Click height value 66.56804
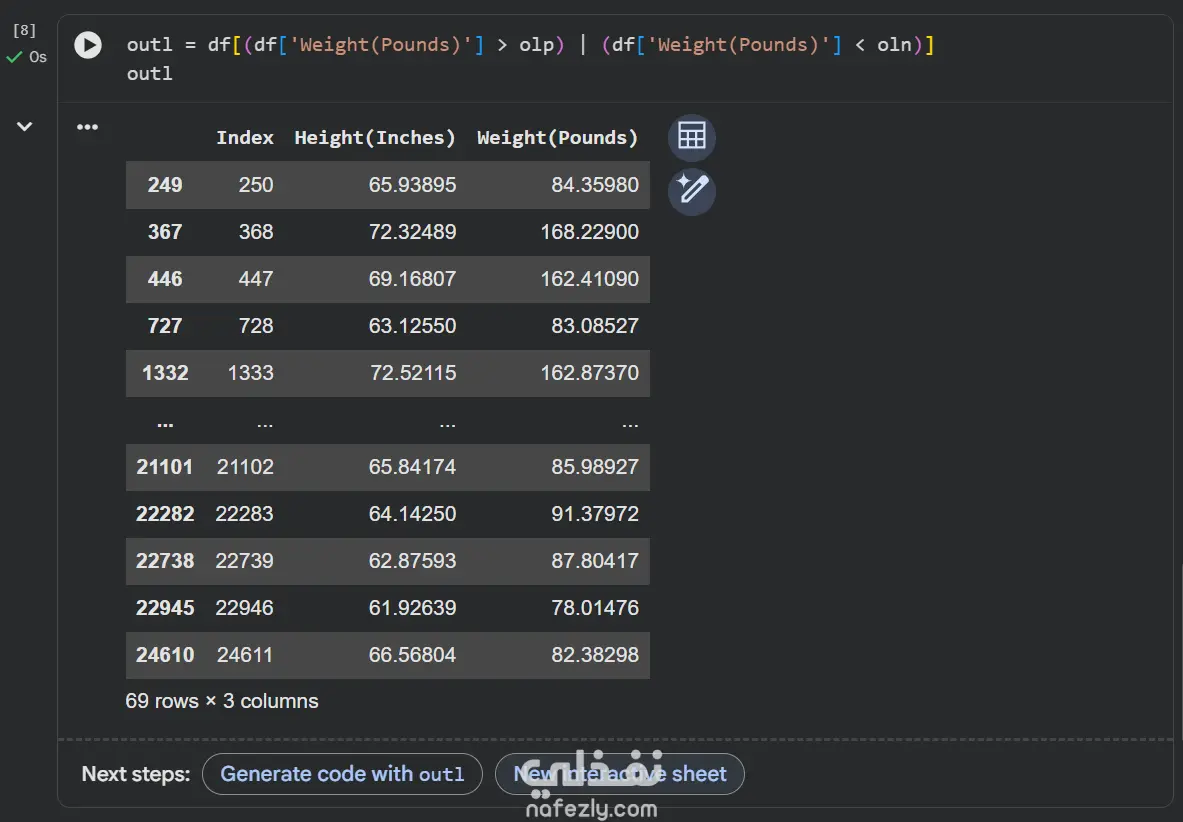Image resolution: width=1183 pixels, height=822 pixels. [x=412, y=655]
